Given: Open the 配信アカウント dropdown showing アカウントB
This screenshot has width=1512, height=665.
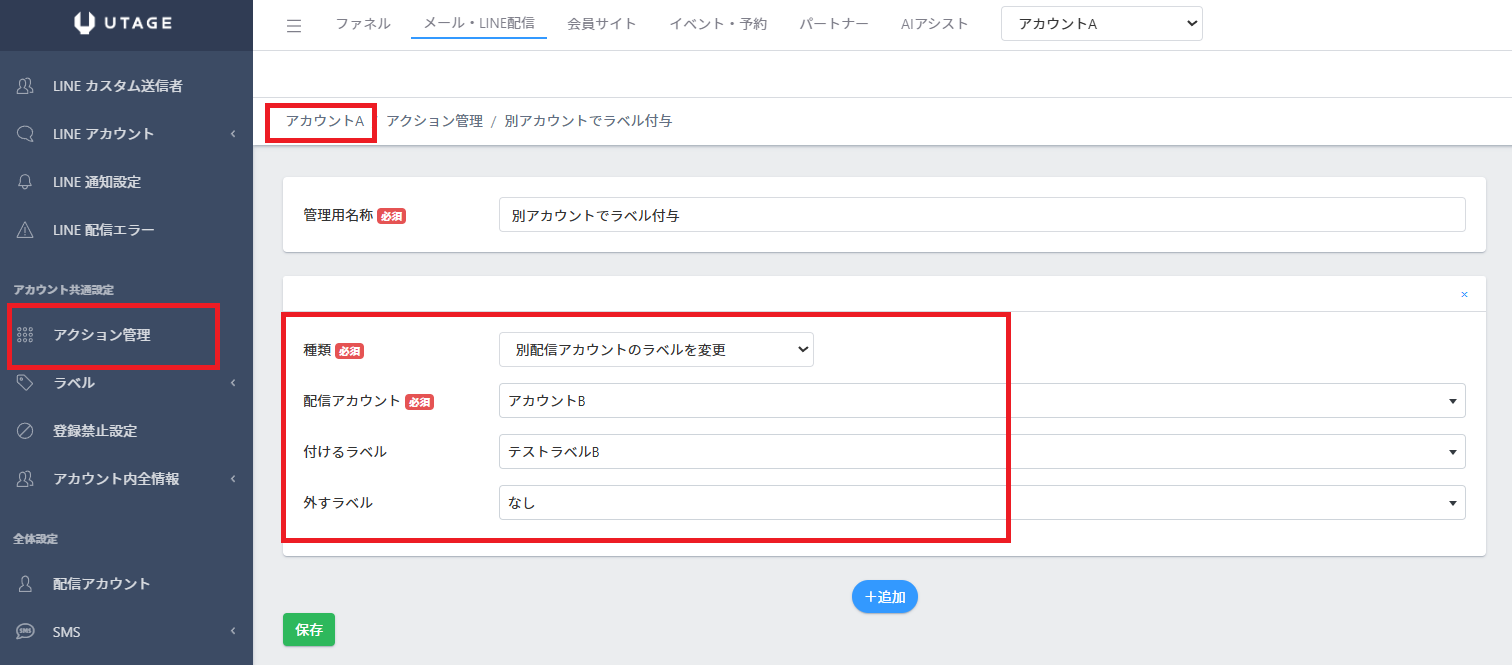Looking at the screenshot, I should click(982, 400).
